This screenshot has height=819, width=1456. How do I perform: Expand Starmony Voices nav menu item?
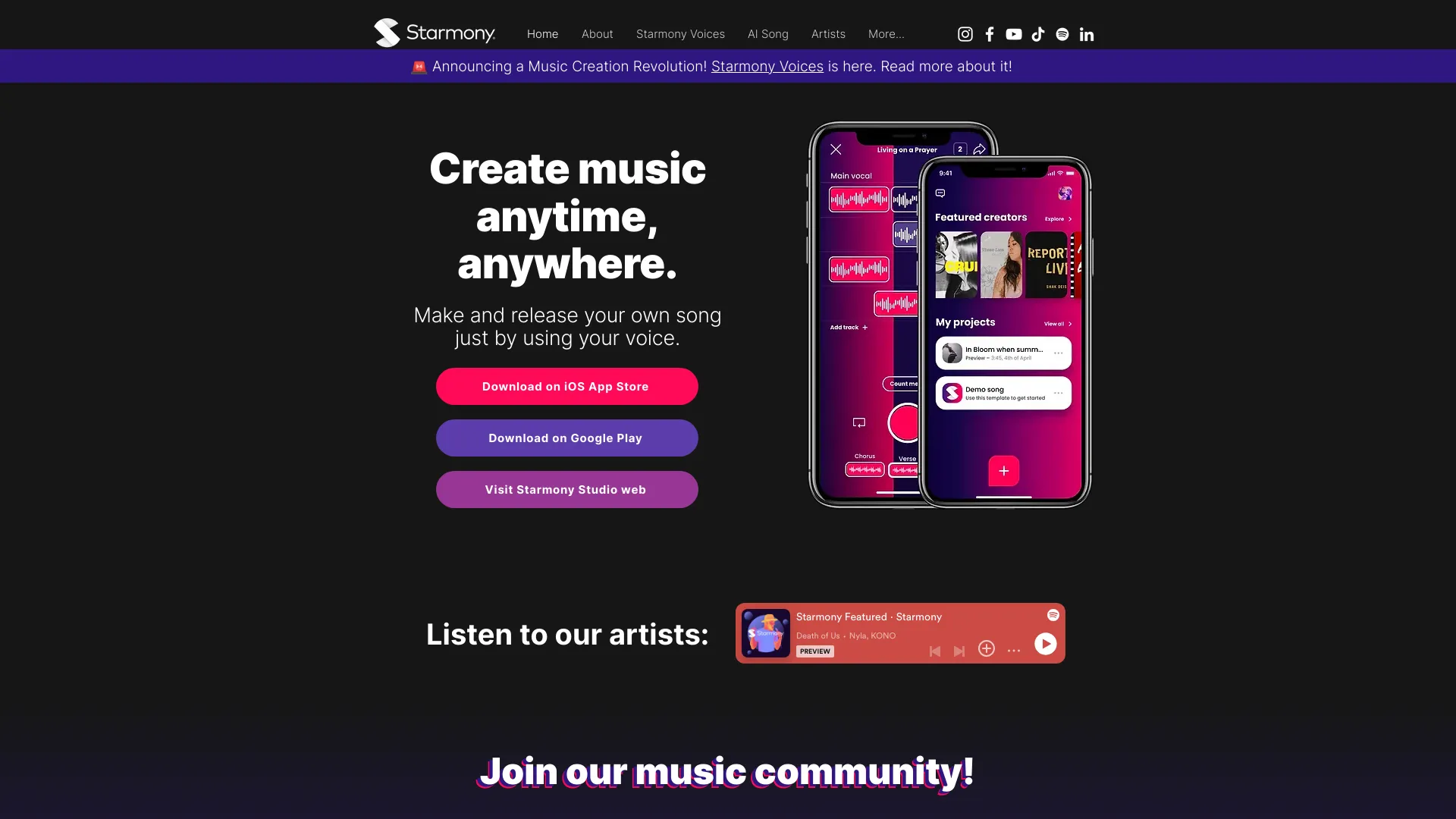pos(680,34)
